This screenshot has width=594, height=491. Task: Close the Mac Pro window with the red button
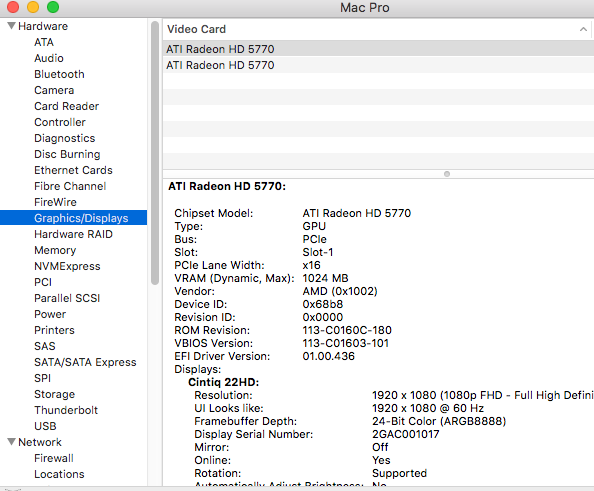click(13, 7)
